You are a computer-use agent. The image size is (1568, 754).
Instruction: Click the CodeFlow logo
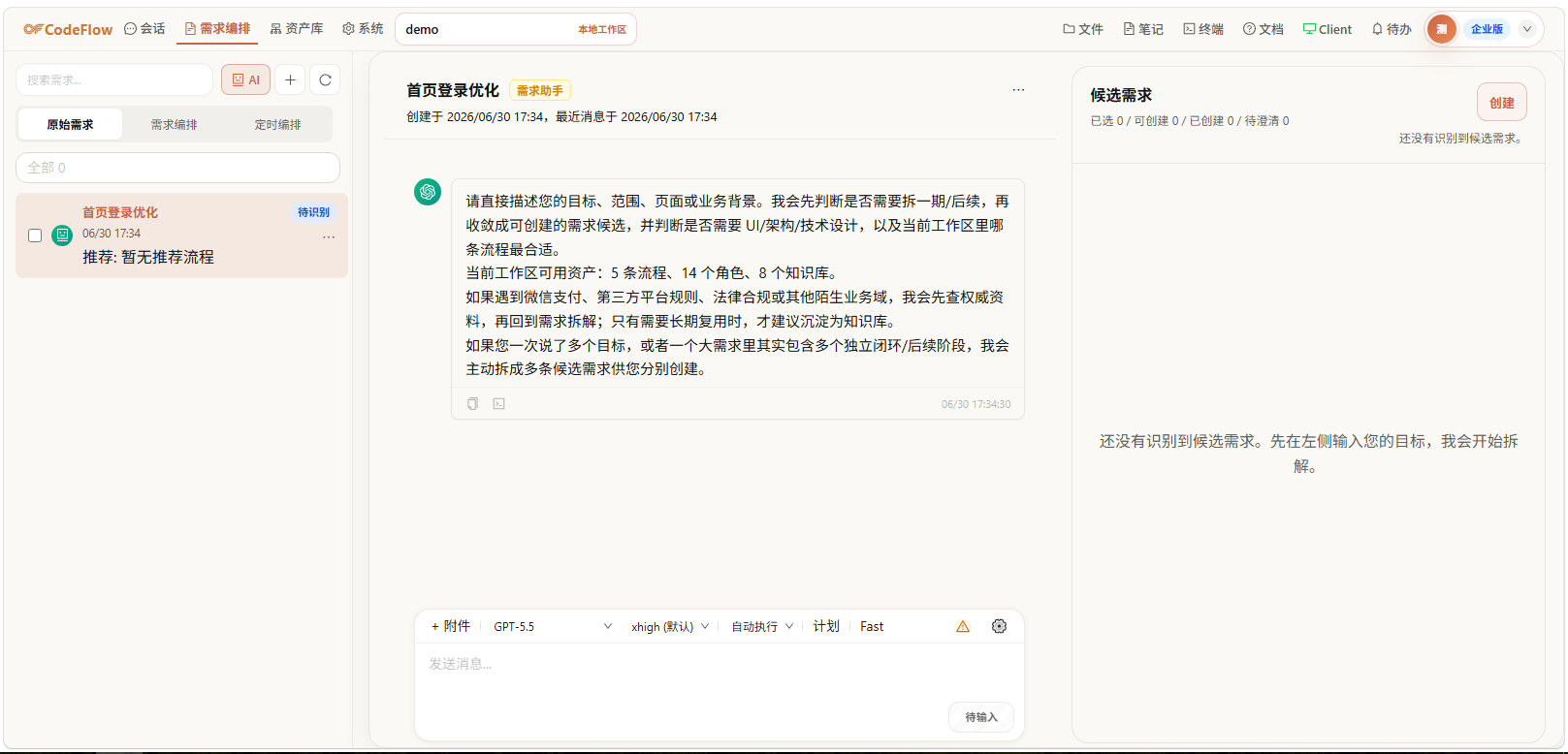coord(68,29)
